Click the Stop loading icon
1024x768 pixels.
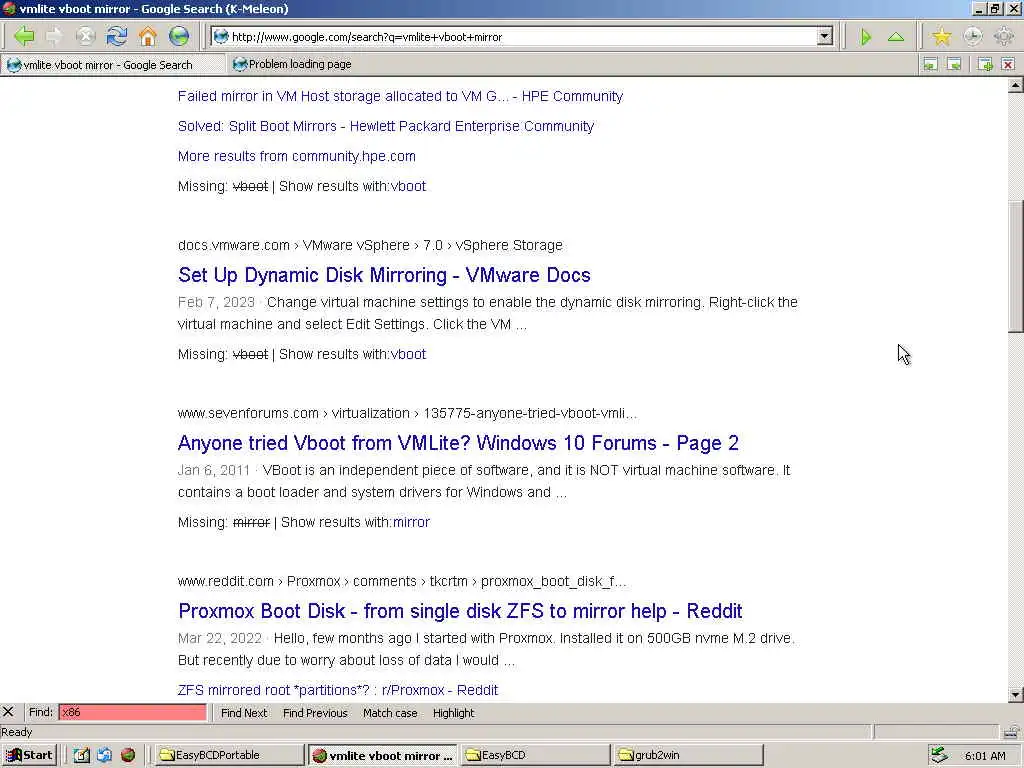pos(86,37)
